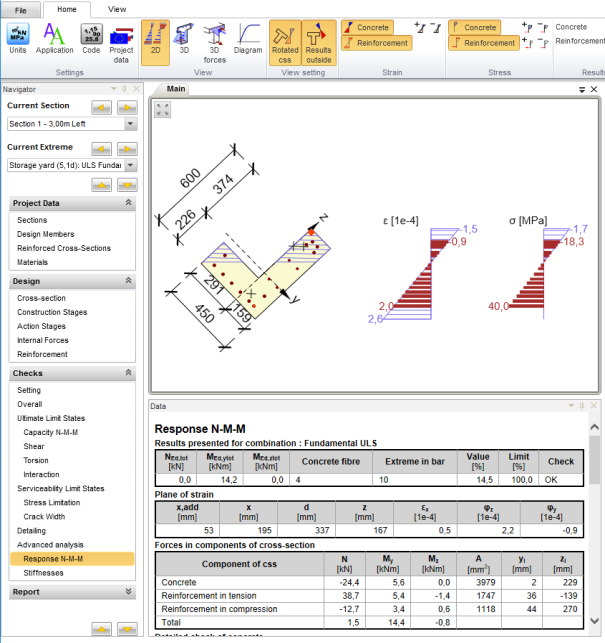Switch to 3D view
This screenshot has height=643, width=605.
(183, 40)
